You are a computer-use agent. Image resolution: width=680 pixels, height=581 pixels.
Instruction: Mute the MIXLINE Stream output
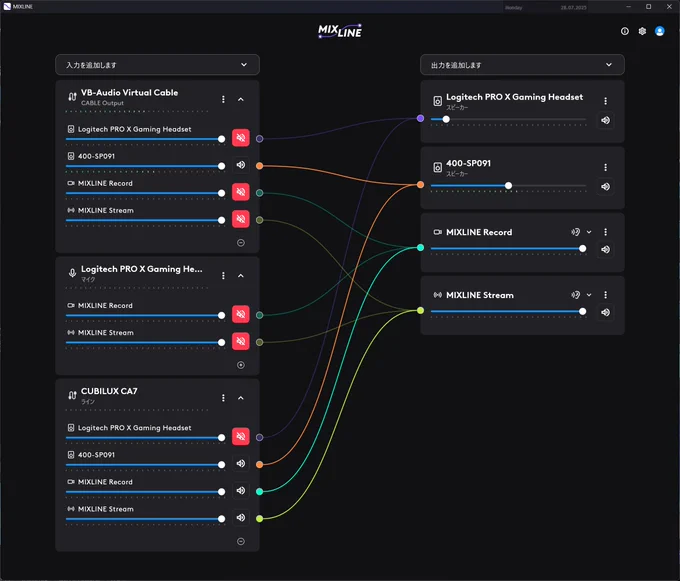coord(605,312)
